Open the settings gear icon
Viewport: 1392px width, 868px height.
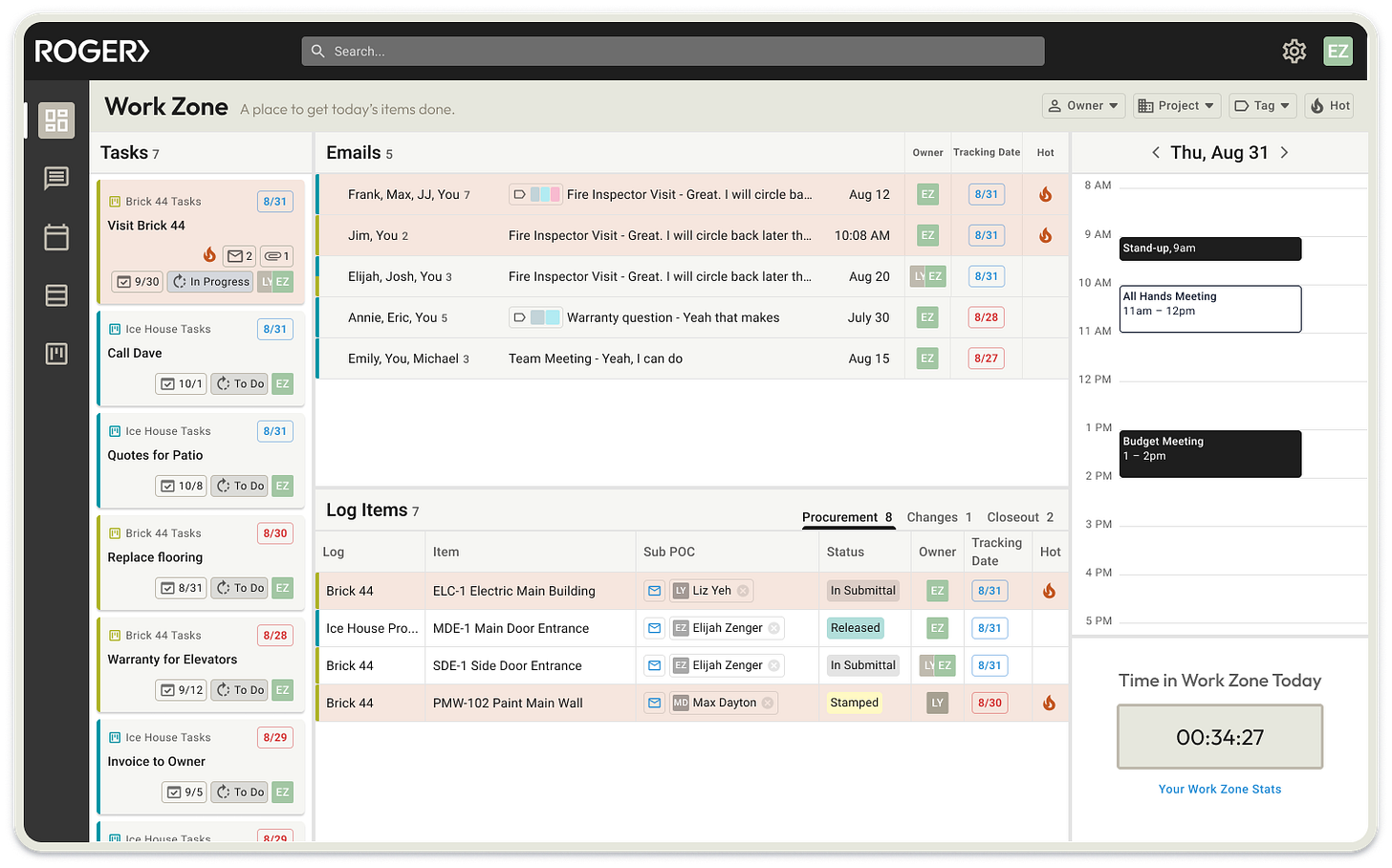click(x=1294, y=52)
